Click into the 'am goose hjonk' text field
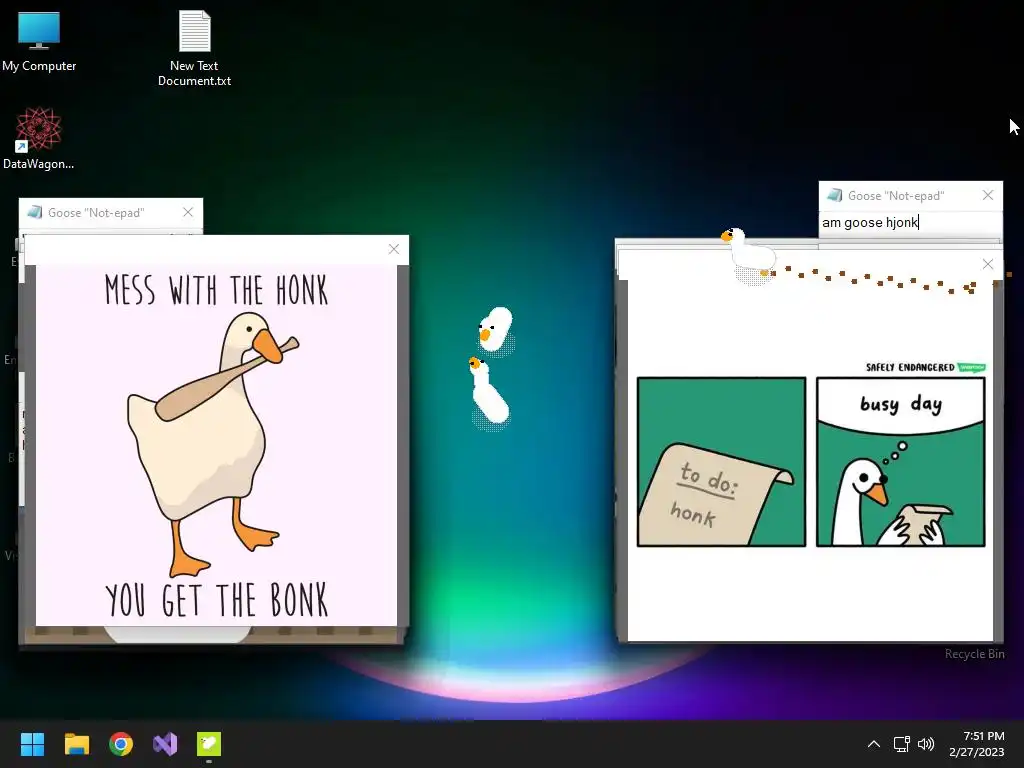This screenshot has width=1024, height=768. coord(910,223)
